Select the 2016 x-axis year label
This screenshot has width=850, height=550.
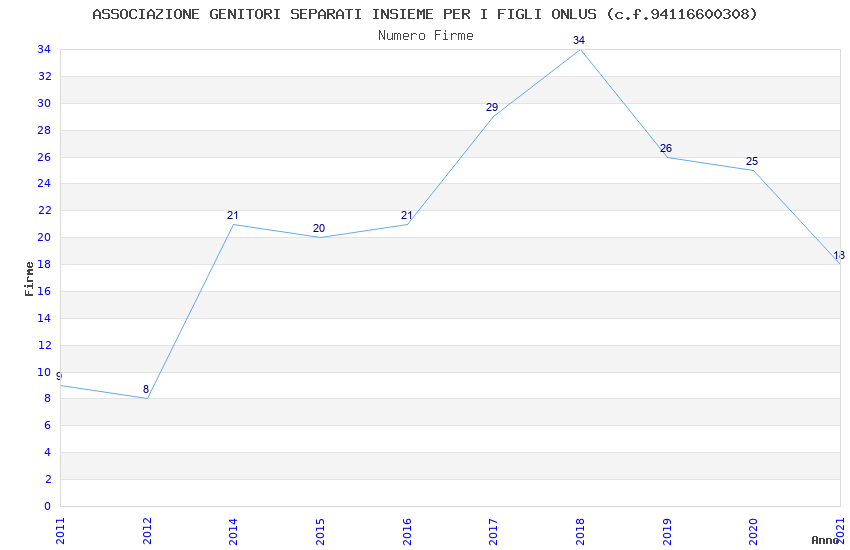(407, 531)
